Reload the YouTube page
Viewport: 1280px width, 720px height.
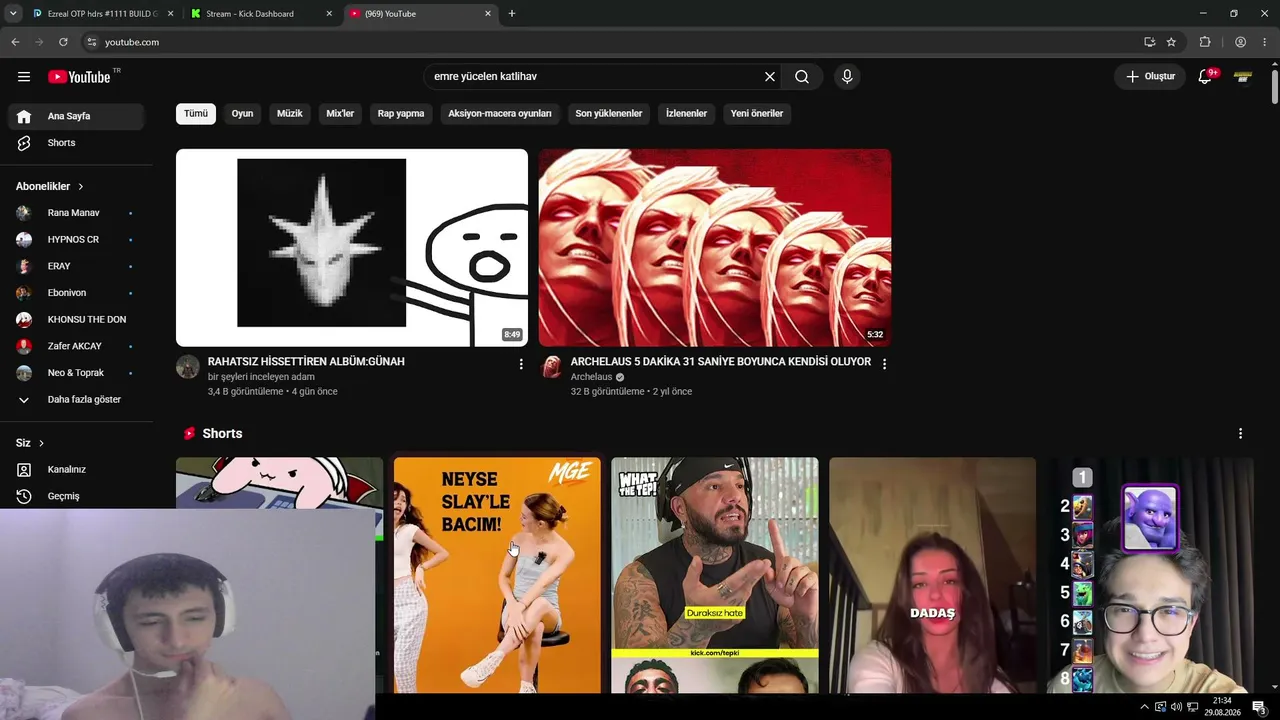[x=63, y=42]
